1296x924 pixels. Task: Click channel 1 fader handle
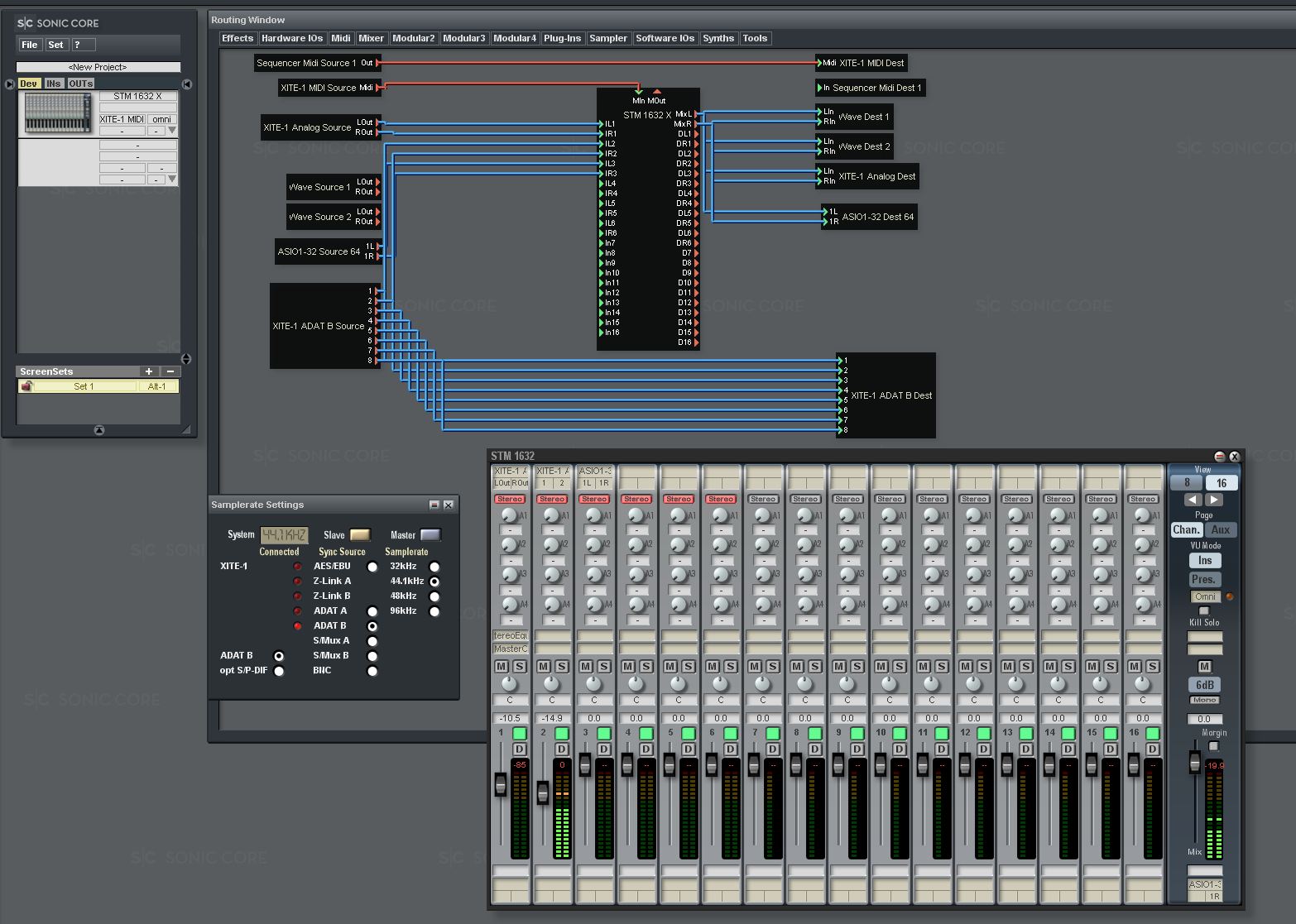501,784
